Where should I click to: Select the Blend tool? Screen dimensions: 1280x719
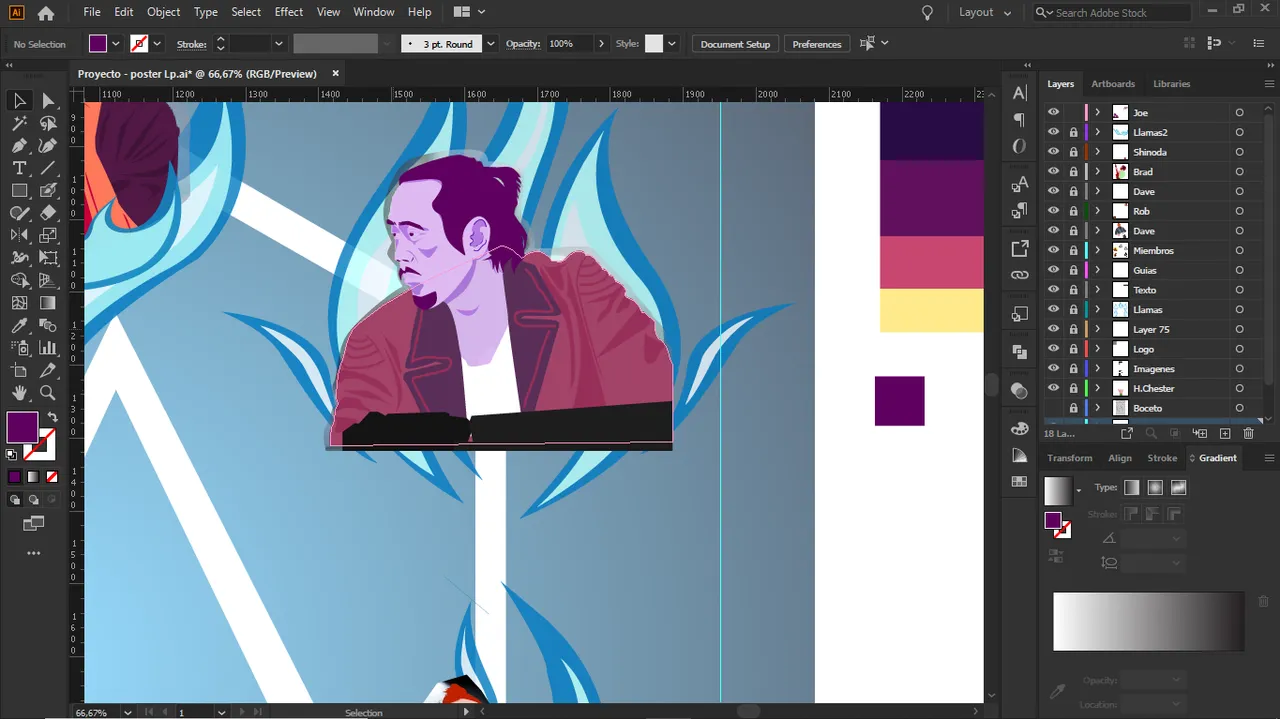click(48, 325)
